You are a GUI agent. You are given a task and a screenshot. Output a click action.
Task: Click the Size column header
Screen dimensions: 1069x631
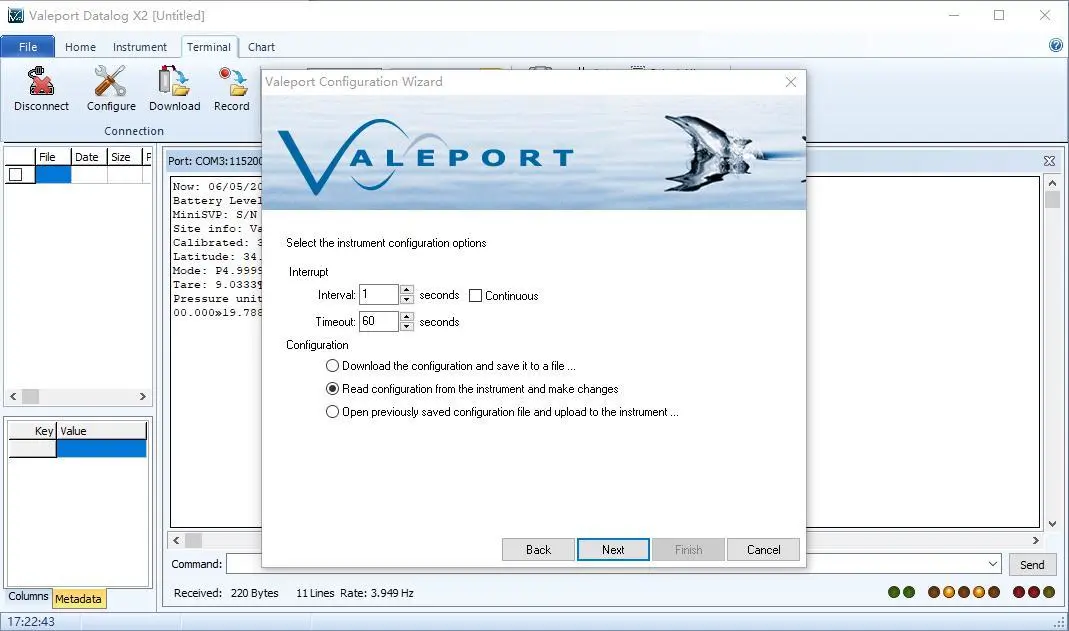point(124,157)
